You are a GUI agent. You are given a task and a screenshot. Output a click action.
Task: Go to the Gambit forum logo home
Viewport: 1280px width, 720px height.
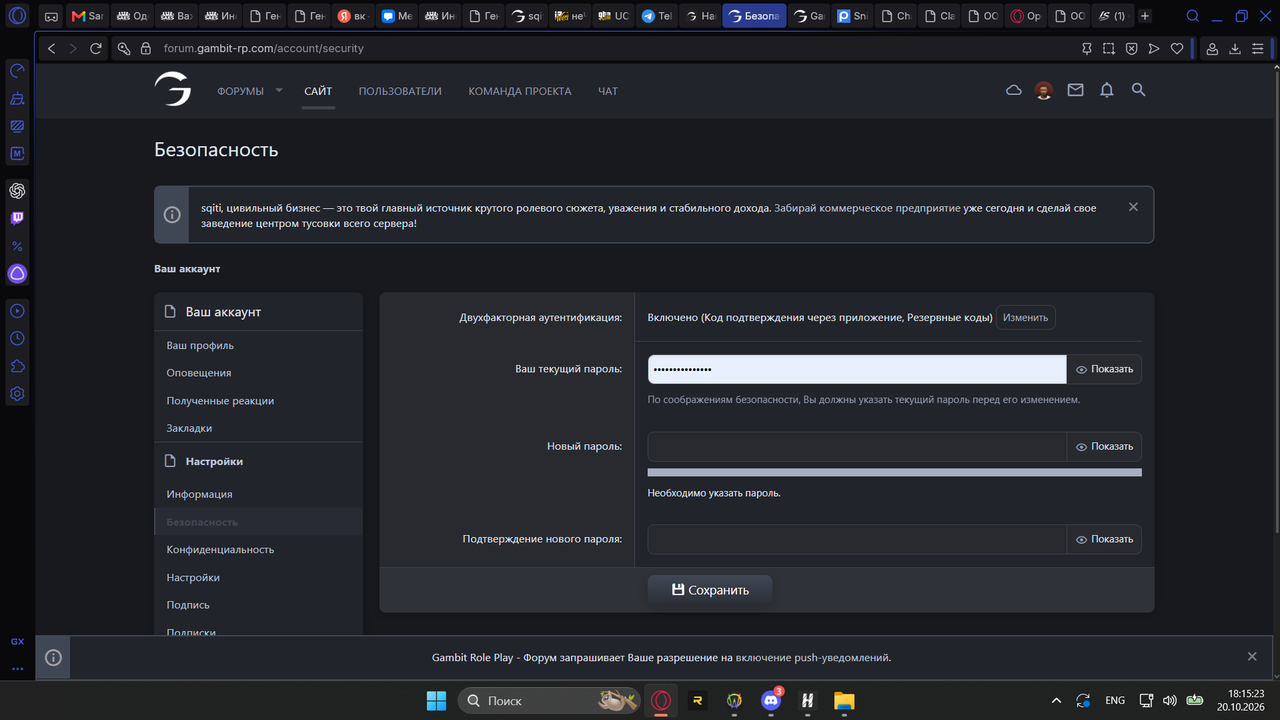point(172,90)
